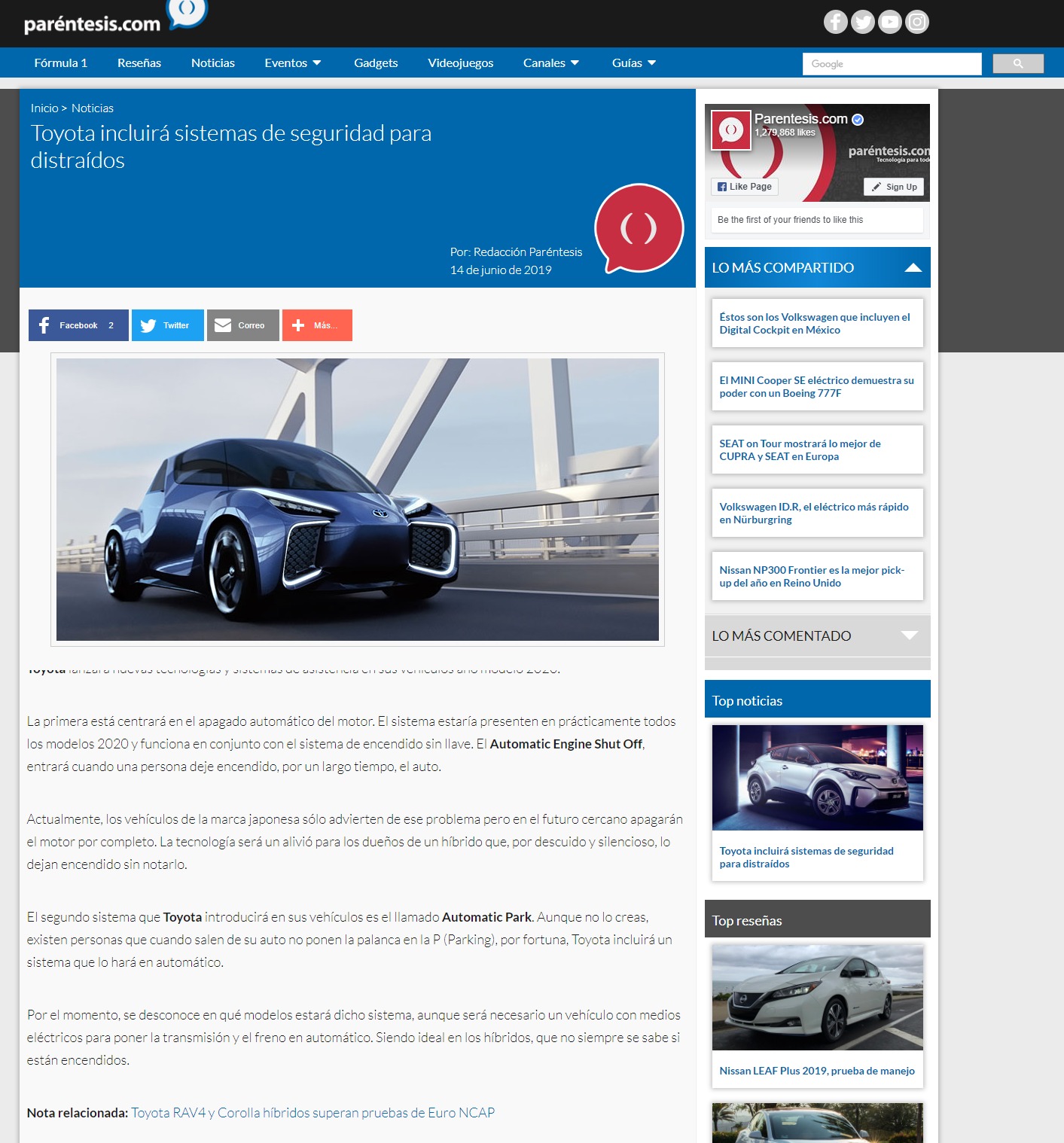Click 'Be the first of your friends' text

point(790,220)
